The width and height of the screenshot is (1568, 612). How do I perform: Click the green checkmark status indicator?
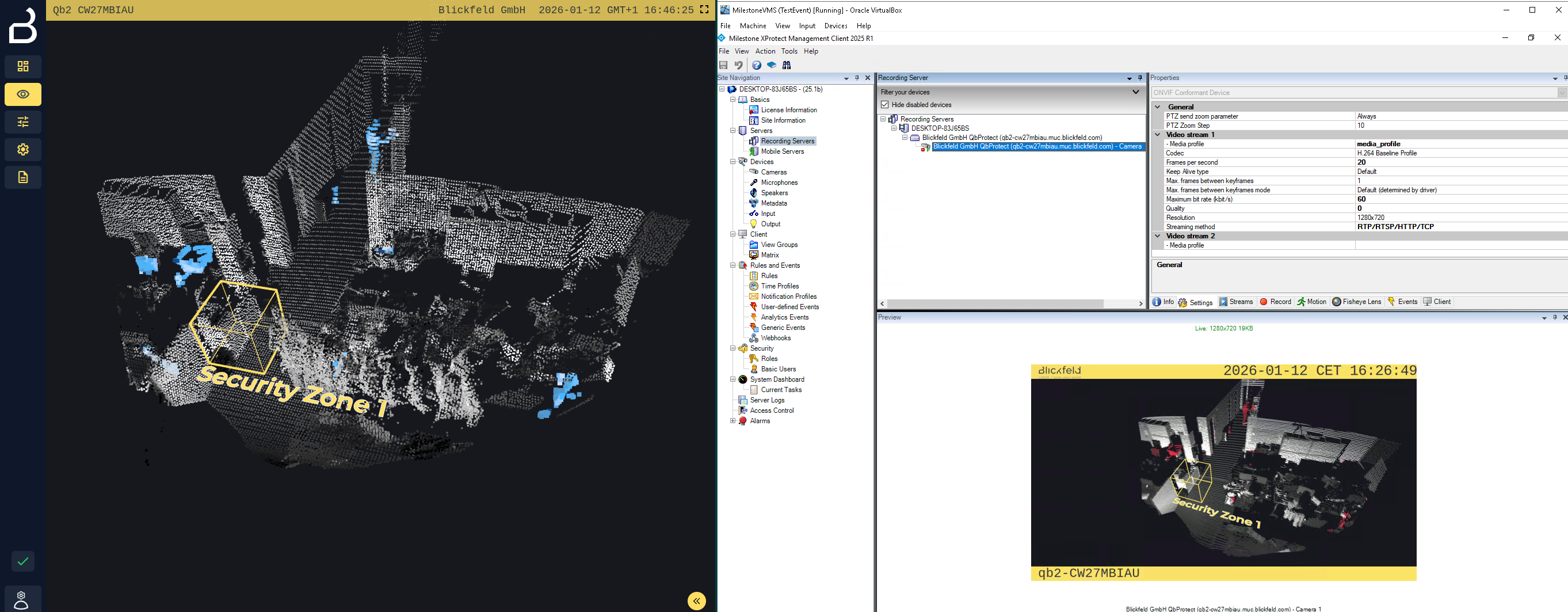pyautogui.click(x=23, y=561)
